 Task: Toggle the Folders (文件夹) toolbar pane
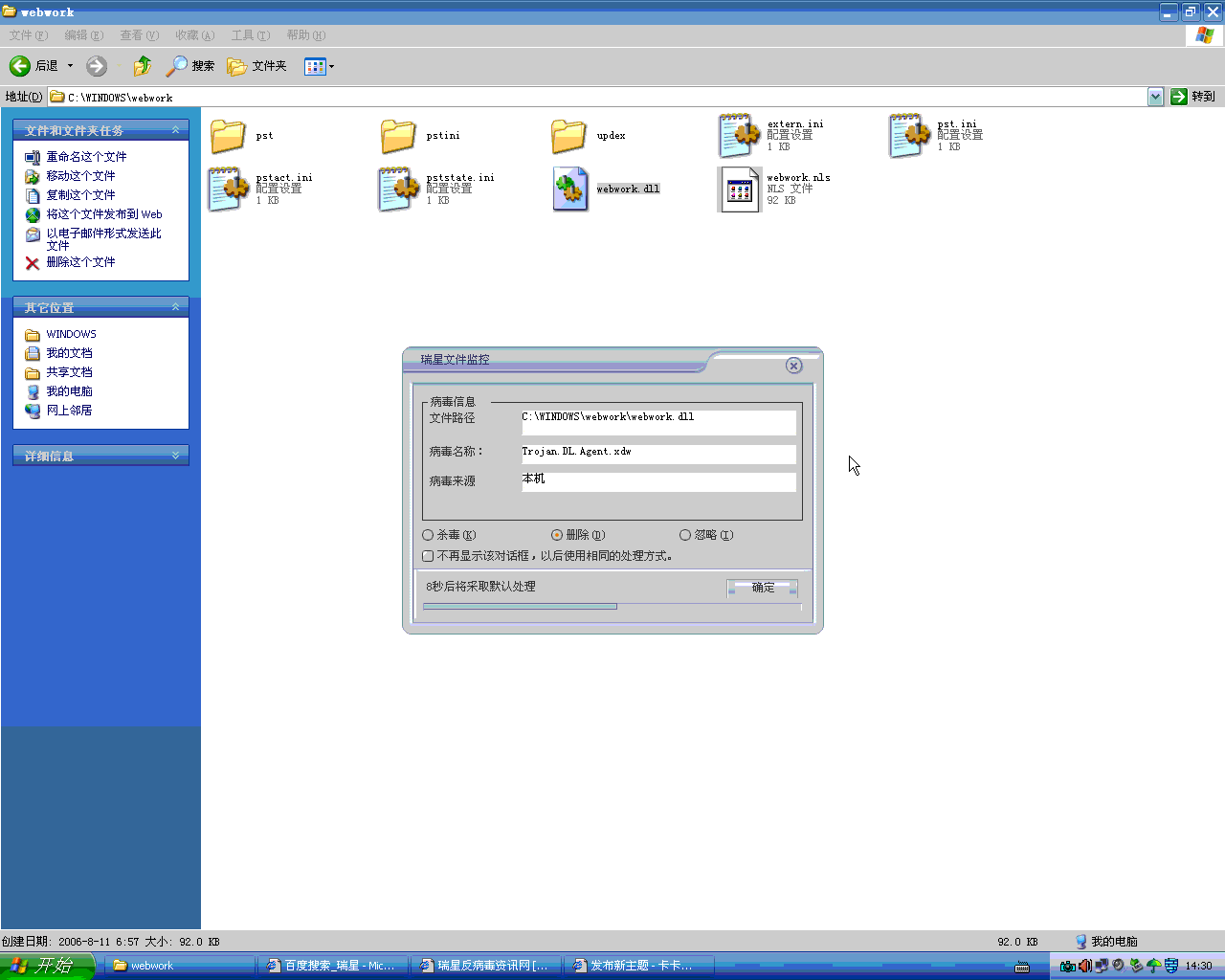(256, 66)
